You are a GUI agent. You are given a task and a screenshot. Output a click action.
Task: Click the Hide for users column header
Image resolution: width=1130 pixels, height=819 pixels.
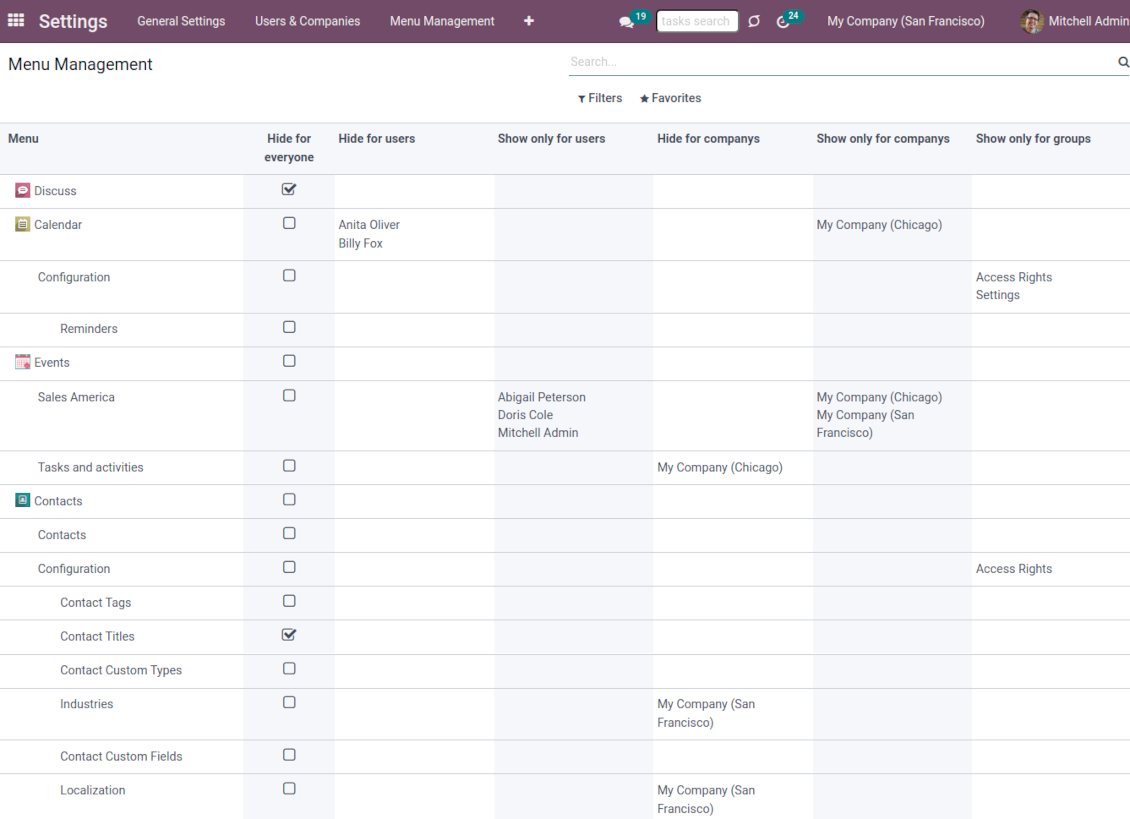377,138
